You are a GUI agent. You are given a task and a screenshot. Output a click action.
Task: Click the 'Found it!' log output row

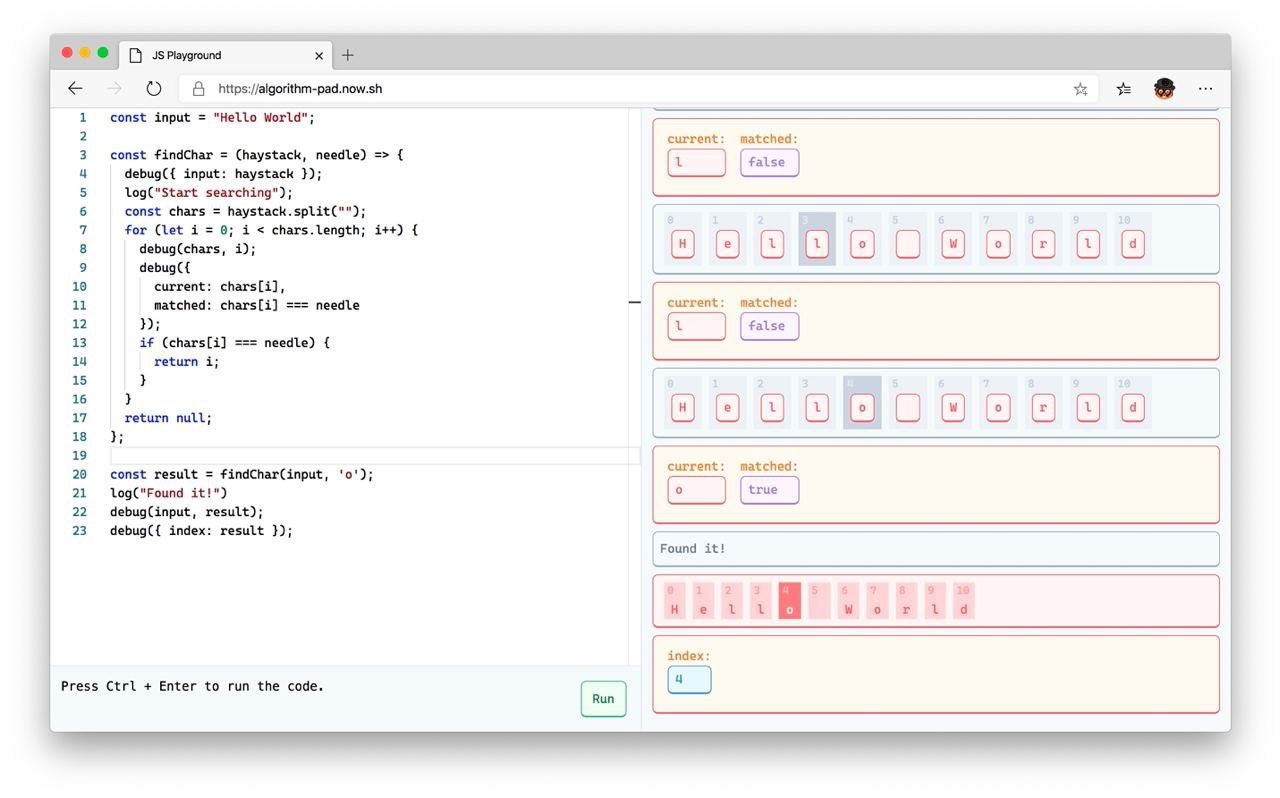coord(935,549)
